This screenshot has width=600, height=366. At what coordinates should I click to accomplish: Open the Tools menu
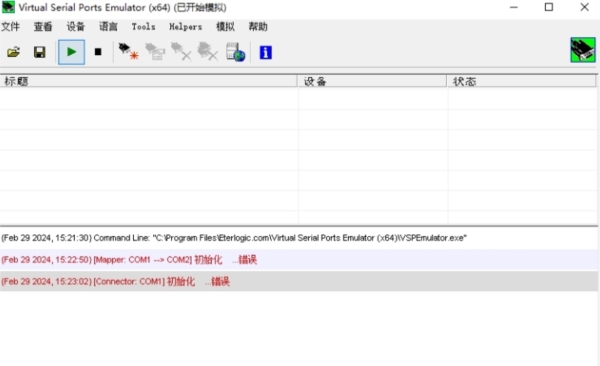(143, 27)
